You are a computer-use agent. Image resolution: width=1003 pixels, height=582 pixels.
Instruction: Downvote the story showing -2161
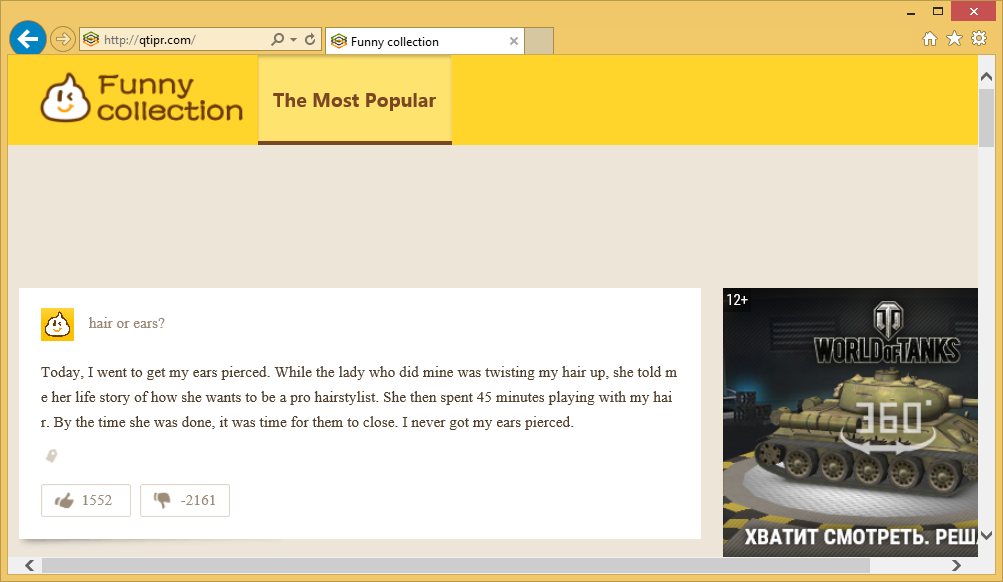[185, 500]
